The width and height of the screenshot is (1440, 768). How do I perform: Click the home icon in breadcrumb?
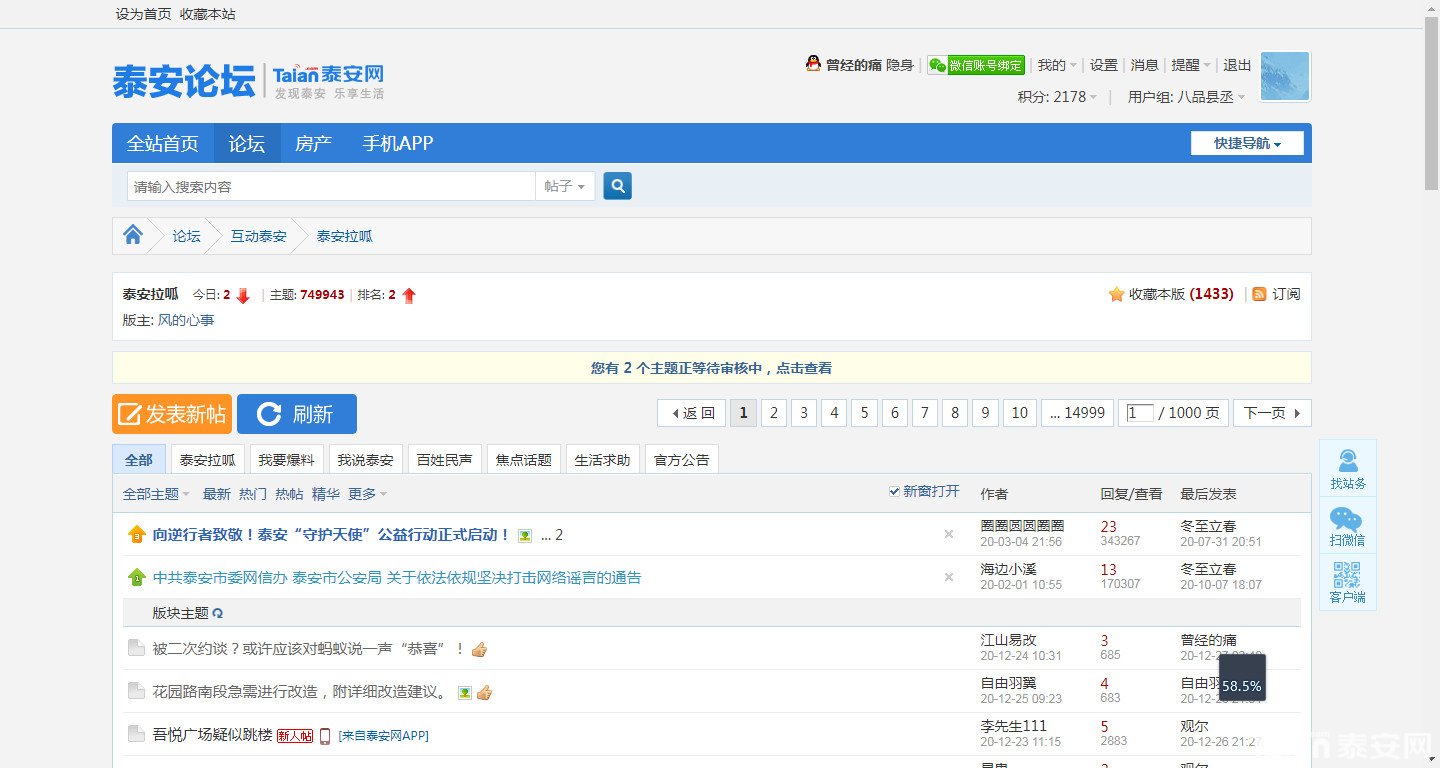click(133, 235)
